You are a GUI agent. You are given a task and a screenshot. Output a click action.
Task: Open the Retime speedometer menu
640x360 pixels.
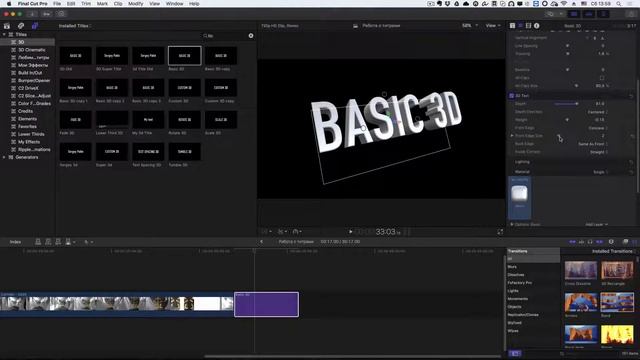pyautogui.click(x=297, y=232)
